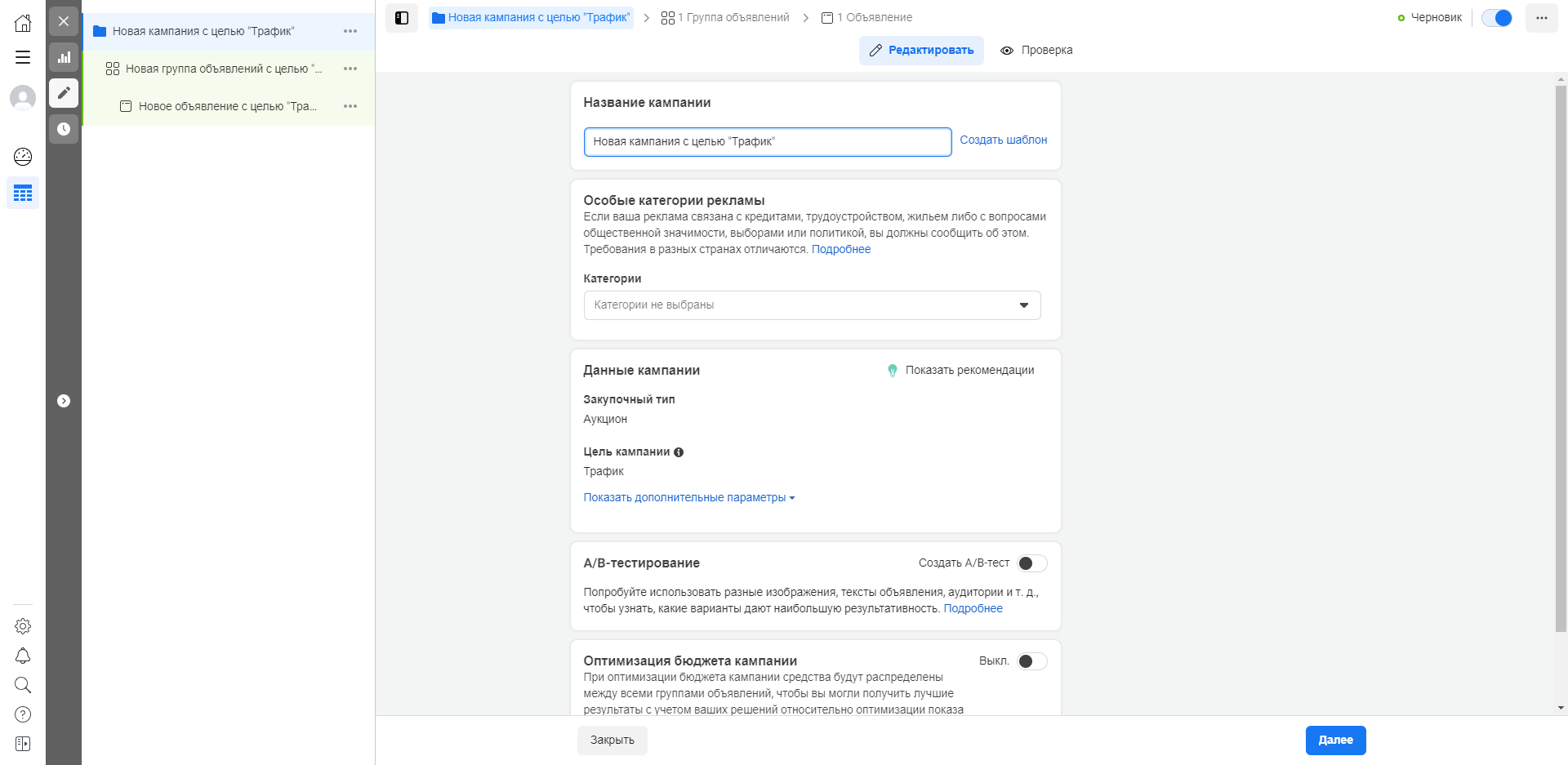The width and height of the screenshot is (1568, 765).
Task: Click the Закрыть button
Action: tap(612, 741)
